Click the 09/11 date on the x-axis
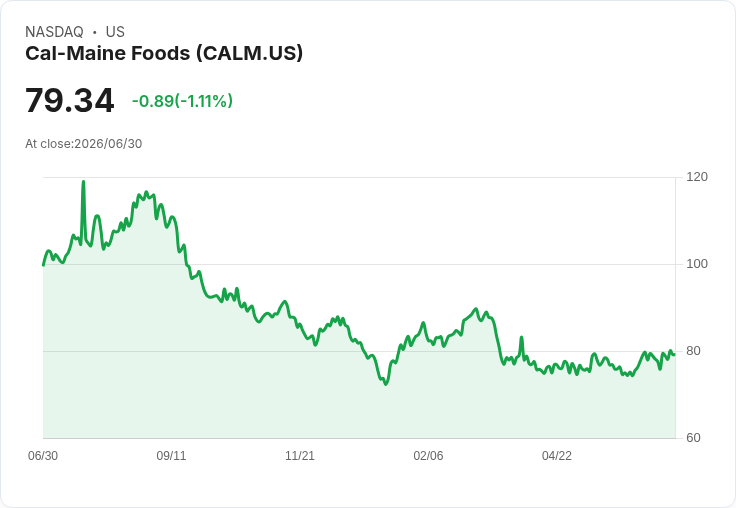 coord(171,455)
